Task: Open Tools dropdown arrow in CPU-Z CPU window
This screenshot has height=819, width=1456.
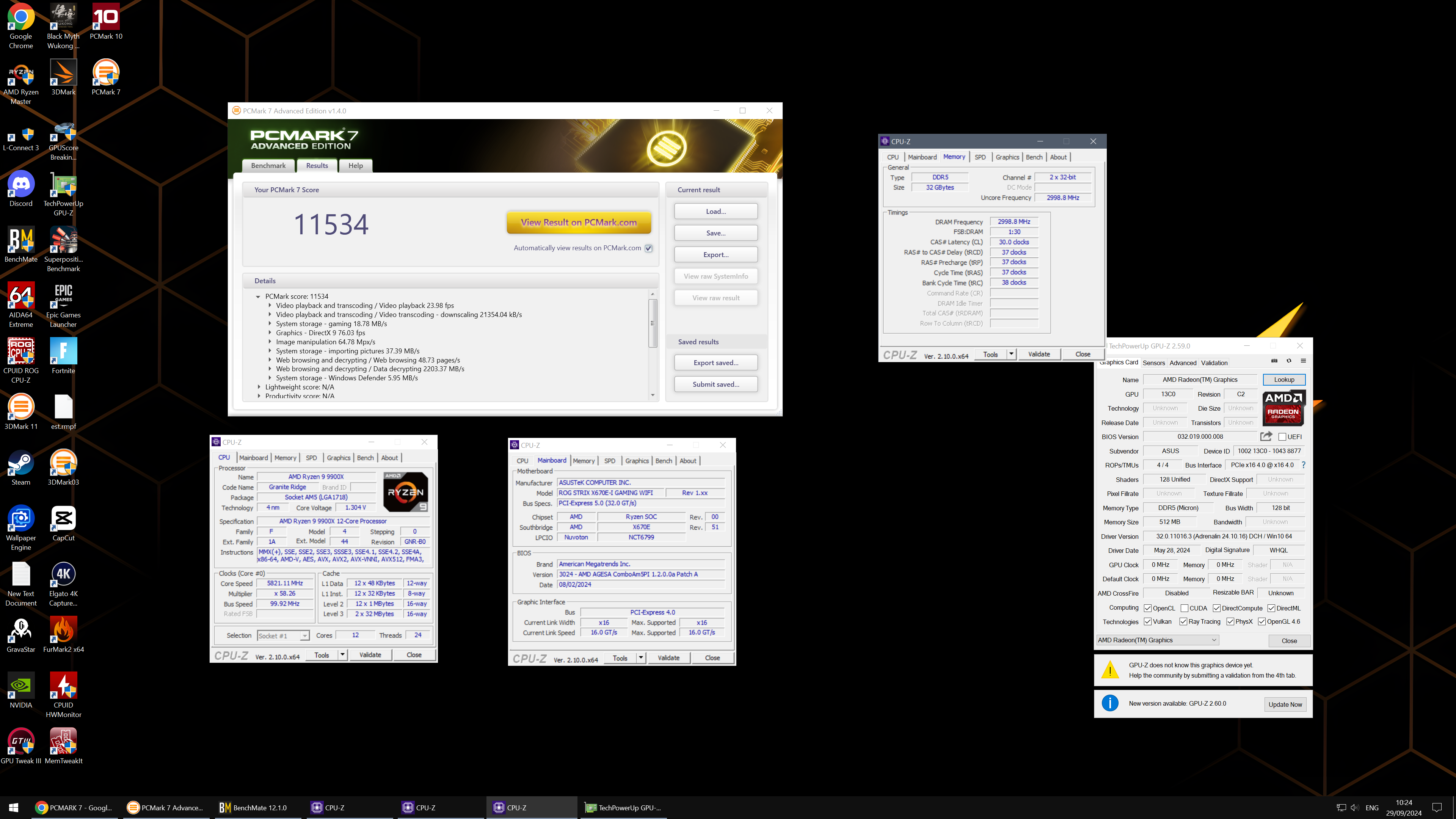Action: tap(342, 654)
